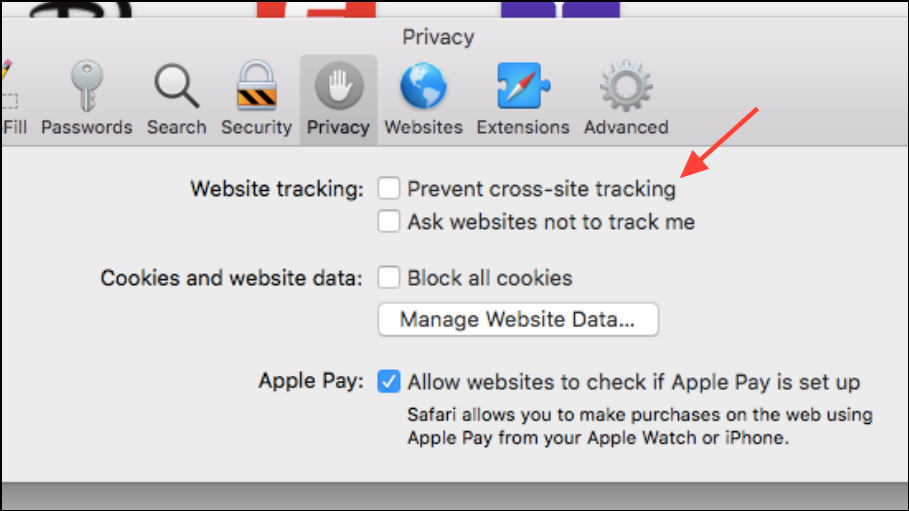This screenshot has width=909, height=511.
Task: Select the Security tab label
Action: pos(257,127)
